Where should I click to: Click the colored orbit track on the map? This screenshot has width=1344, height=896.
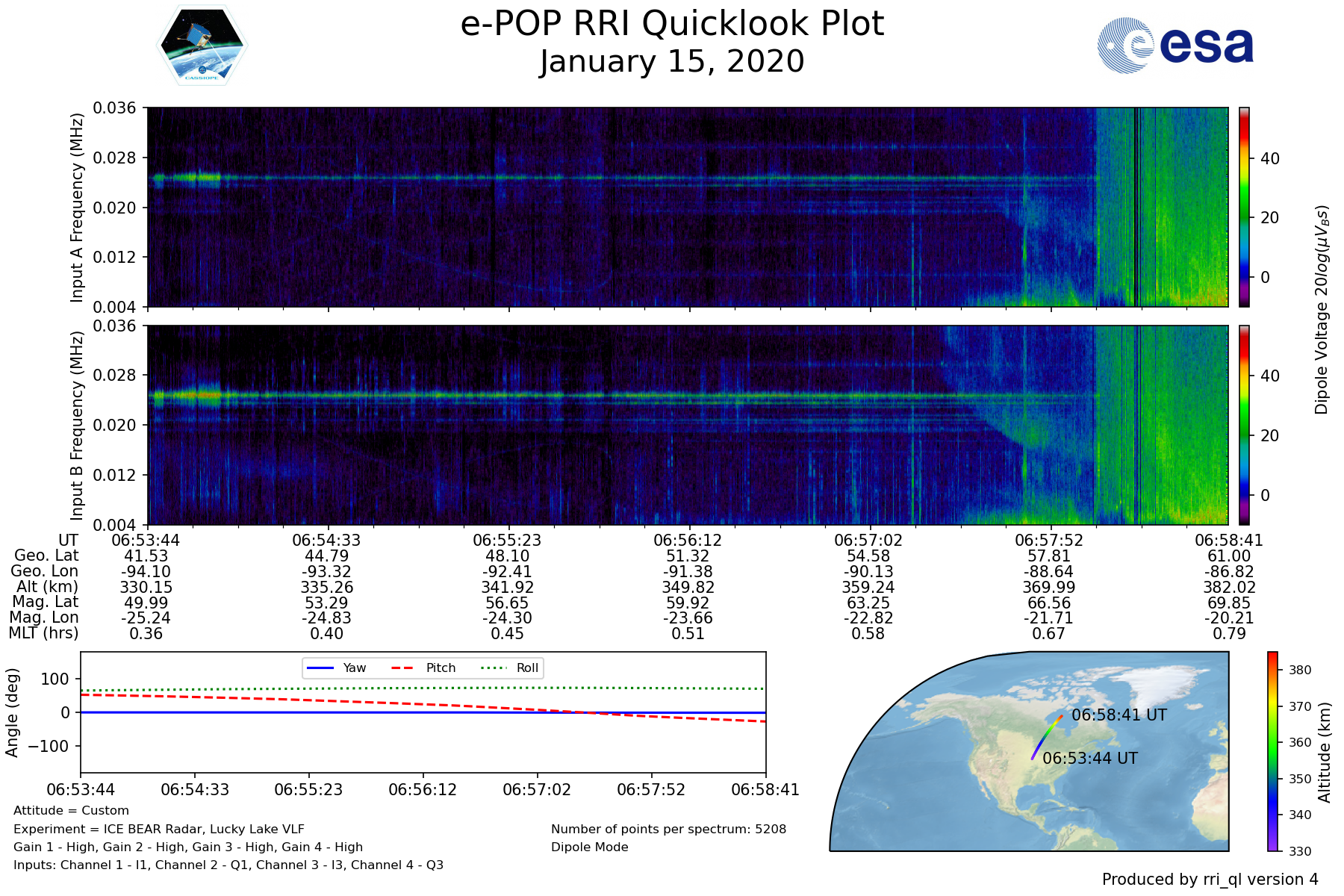coord(1045,738)
